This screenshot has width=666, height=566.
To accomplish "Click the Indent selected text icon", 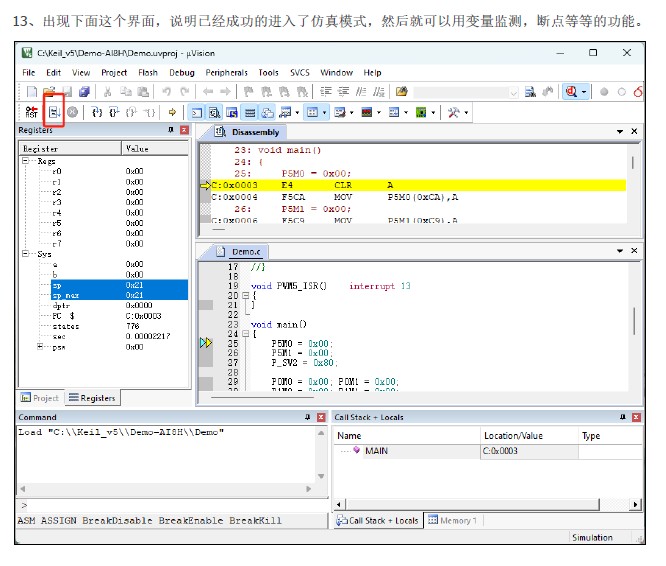I will click(326, 91).
